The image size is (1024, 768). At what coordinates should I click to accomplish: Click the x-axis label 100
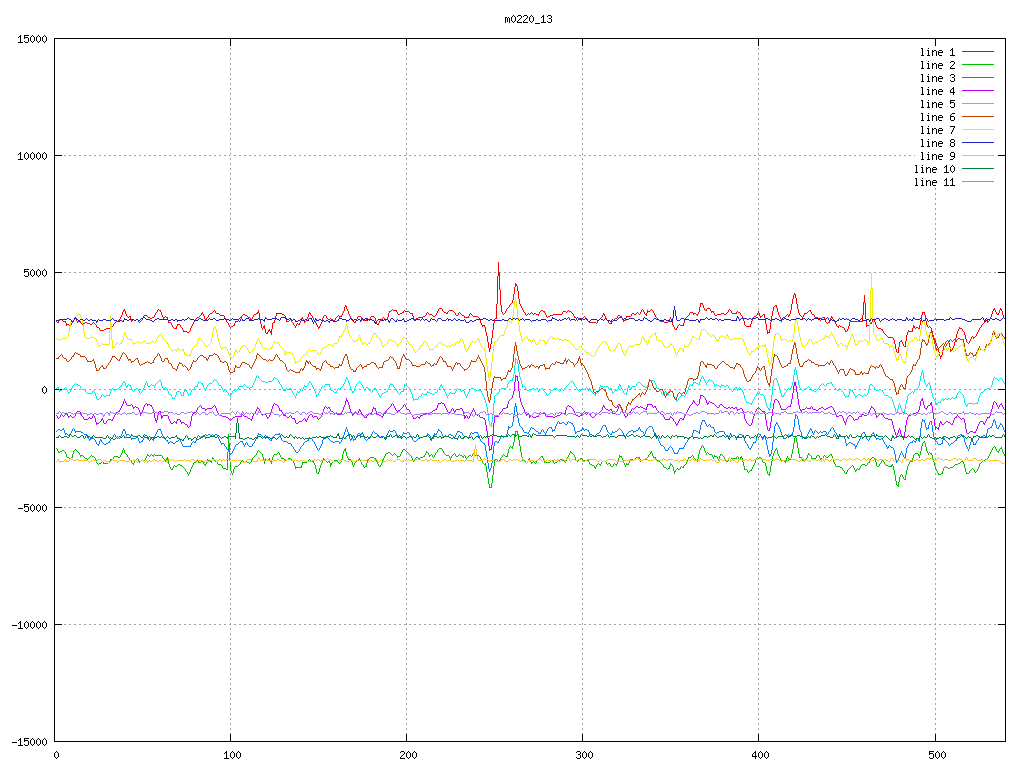point(232,756)
